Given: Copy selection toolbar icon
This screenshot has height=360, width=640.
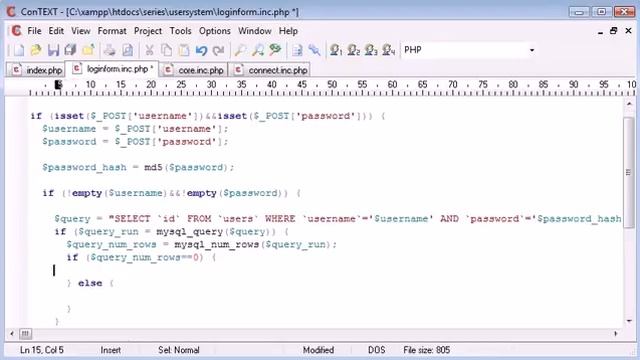Looking at the screenshot, I should point(167,50).
